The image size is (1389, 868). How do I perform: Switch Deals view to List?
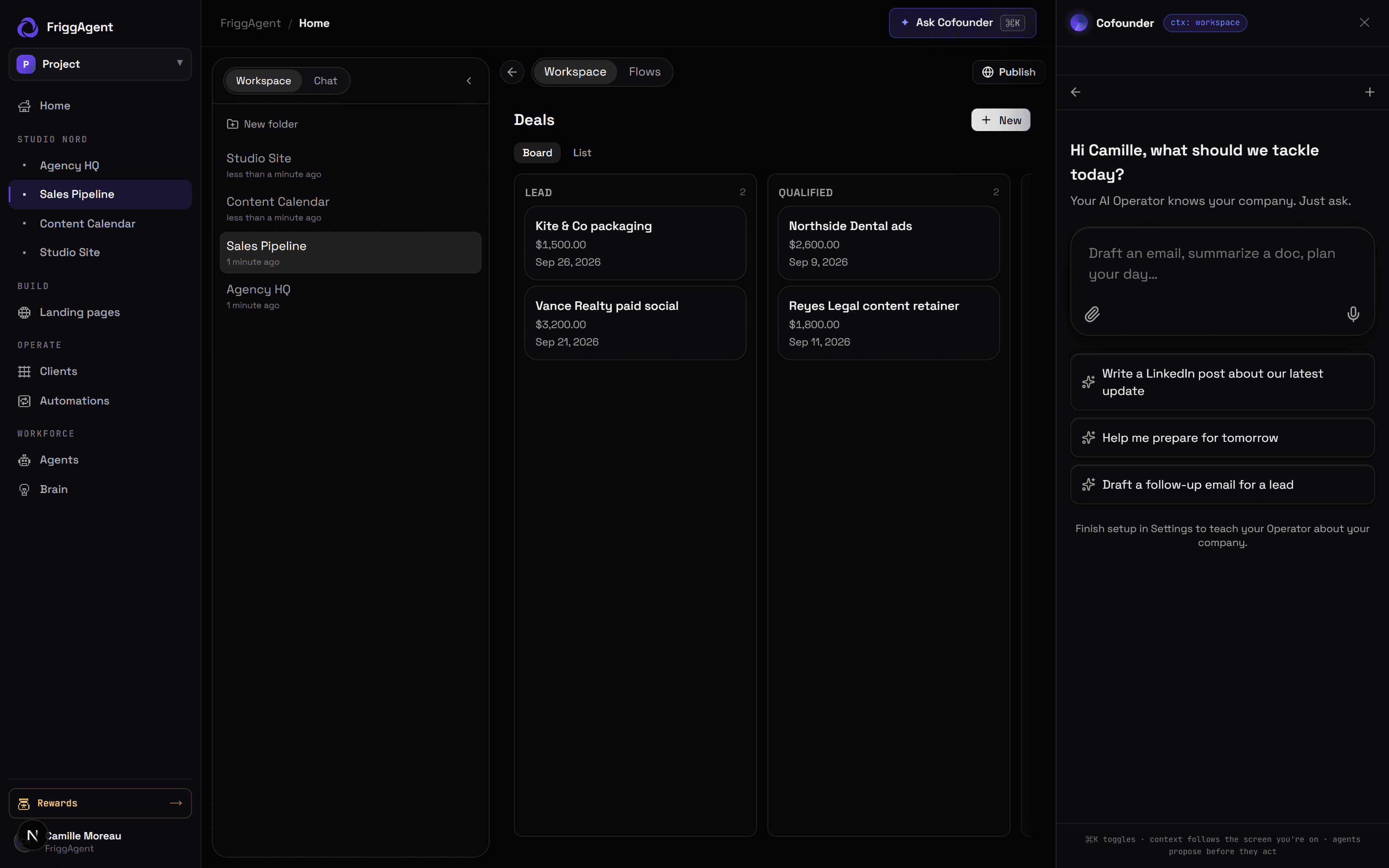pyautogui.click(x=582, y=153)
